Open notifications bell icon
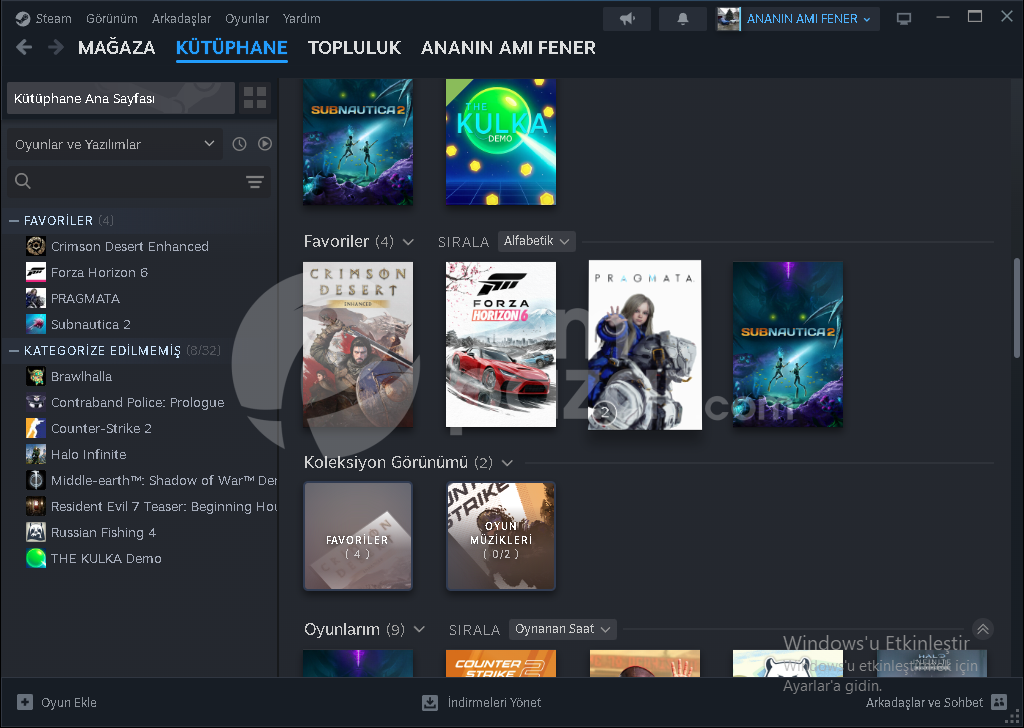This screenshot has width=1024, height=728. (x=682, y=19)
